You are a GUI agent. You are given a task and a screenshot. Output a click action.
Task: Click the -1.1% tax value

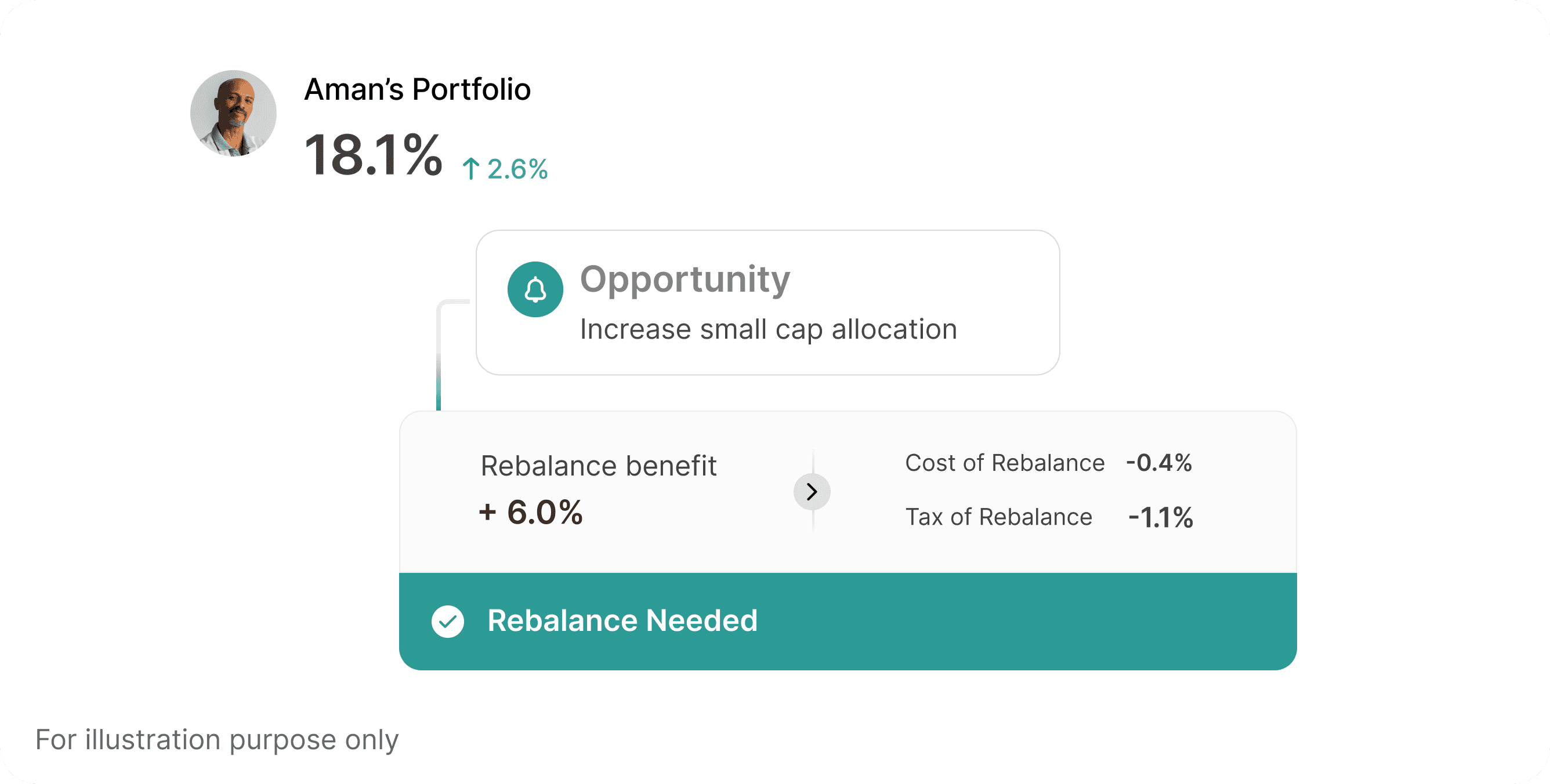(1160, 517)
